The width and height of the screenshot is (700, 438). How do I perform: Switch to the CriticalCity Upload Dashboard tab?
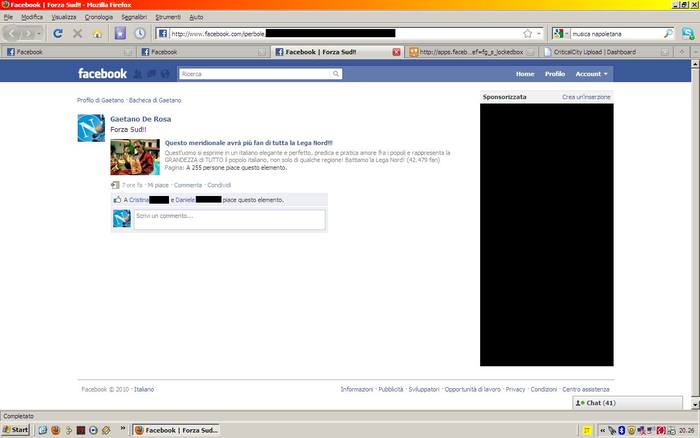[x=606, y=52]
